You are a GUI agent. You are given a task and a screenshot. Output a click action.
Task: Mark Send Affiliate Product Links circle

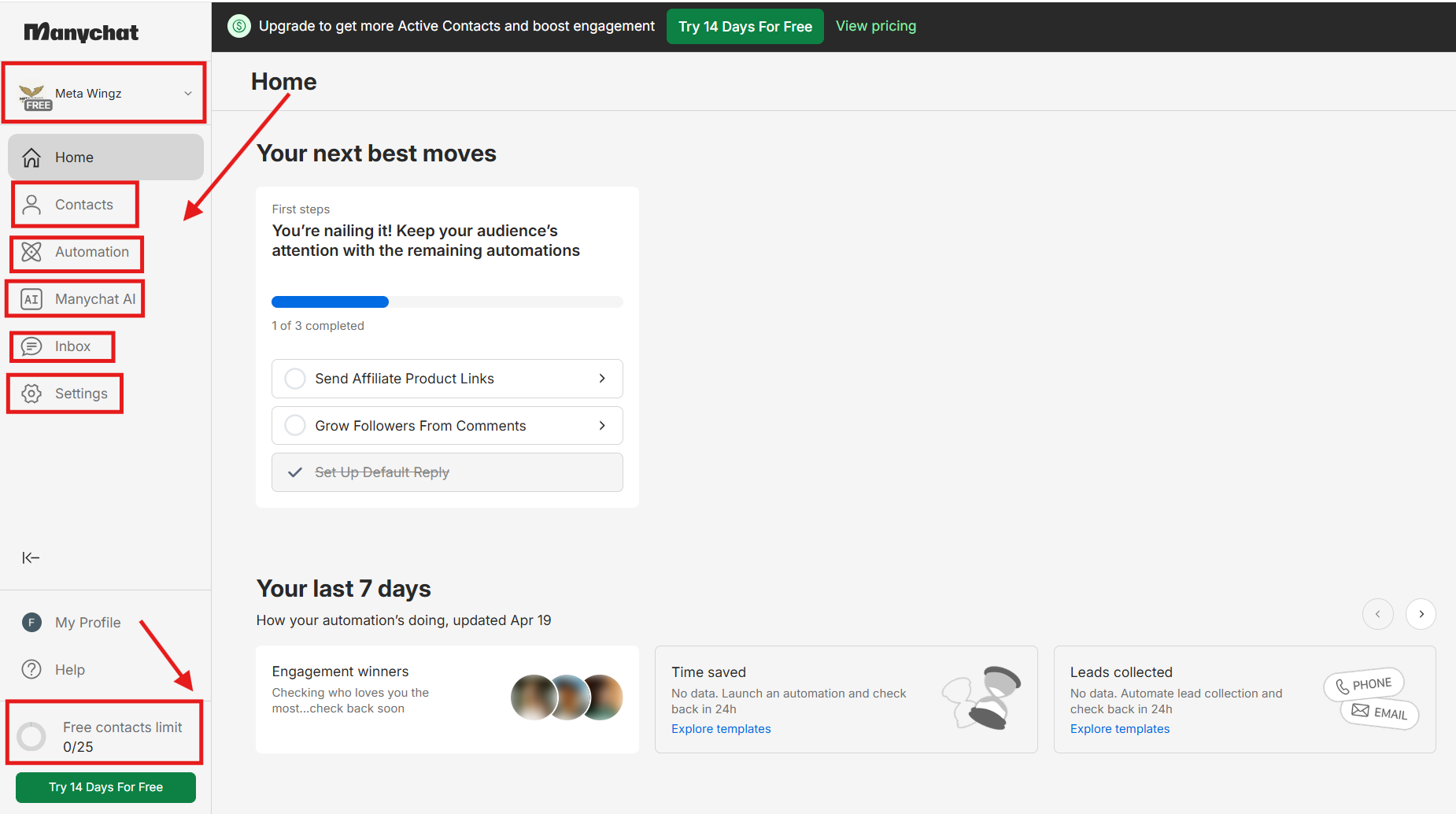tap(295, 379)
